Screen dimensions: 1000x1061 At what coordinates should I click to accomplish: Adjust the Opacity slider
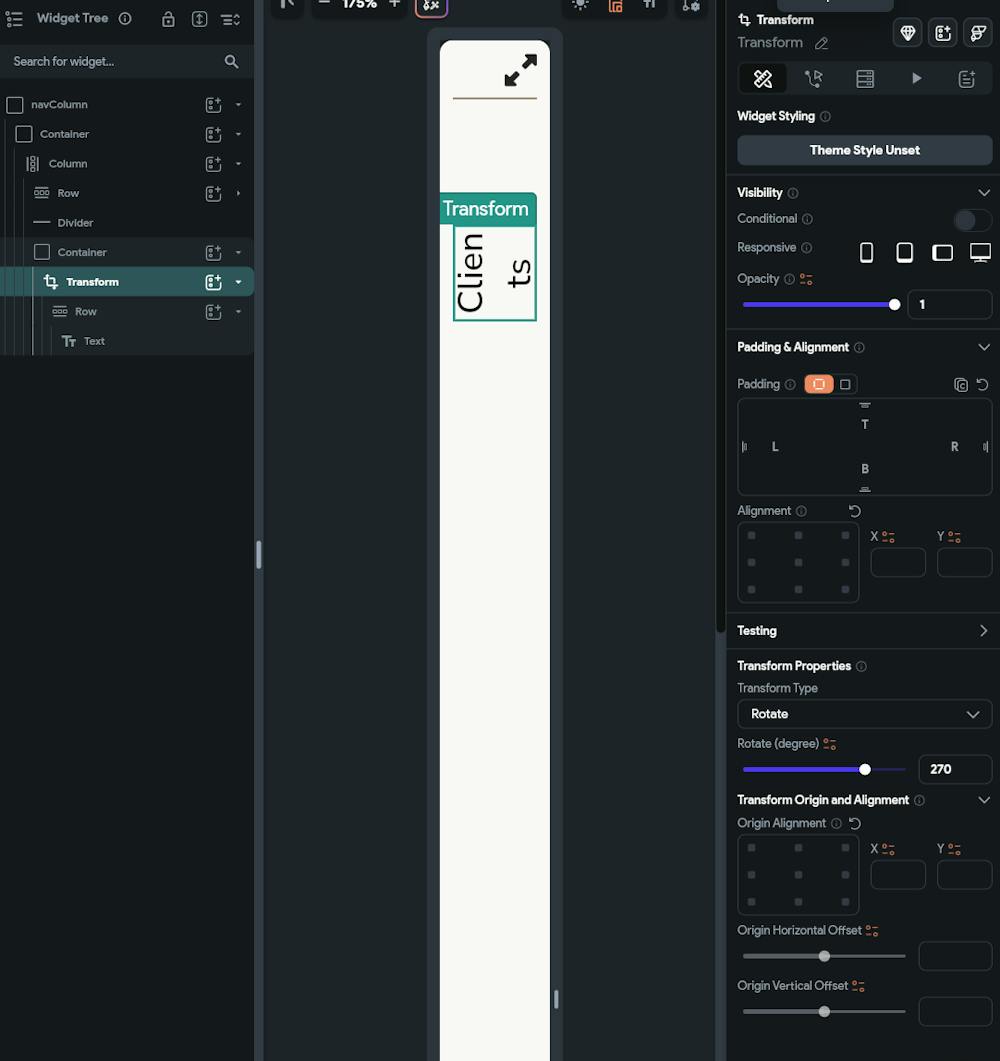coord(821,305)
